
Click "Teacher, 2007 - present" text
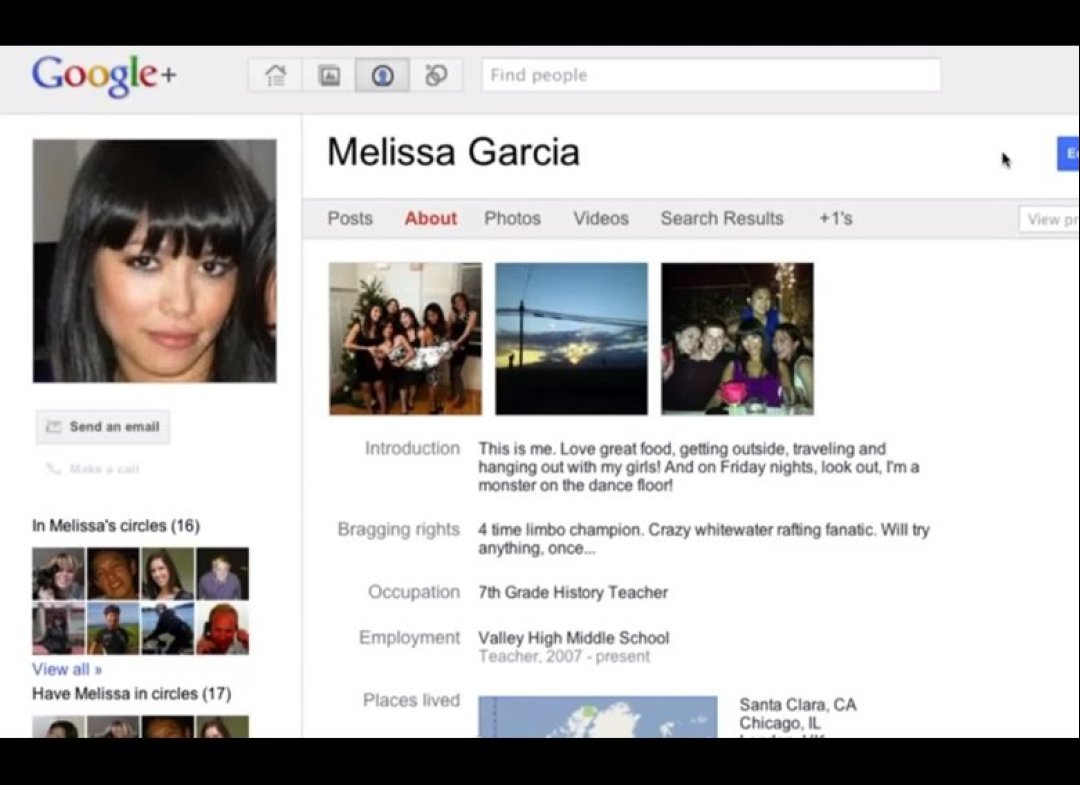coord(564,657)
